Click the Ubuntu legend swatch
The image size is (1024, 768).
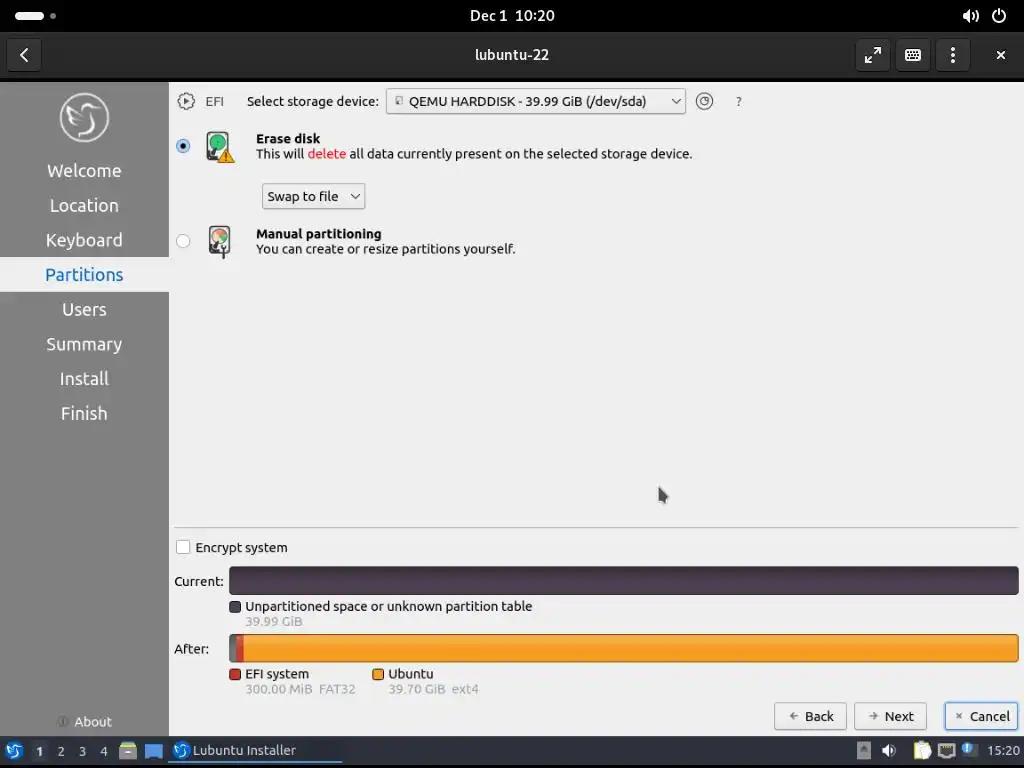coord(378,674)
